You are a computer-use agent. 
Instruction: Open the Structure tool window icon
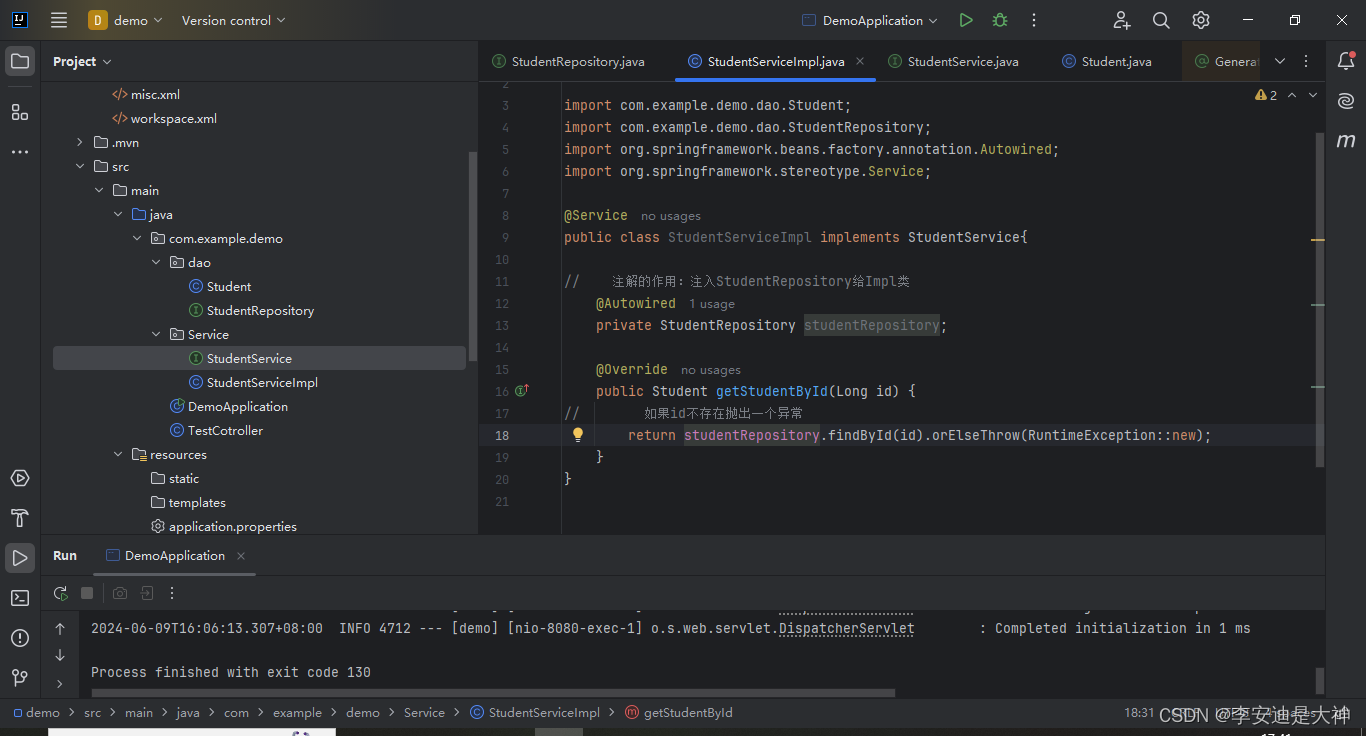pos(20,112)
